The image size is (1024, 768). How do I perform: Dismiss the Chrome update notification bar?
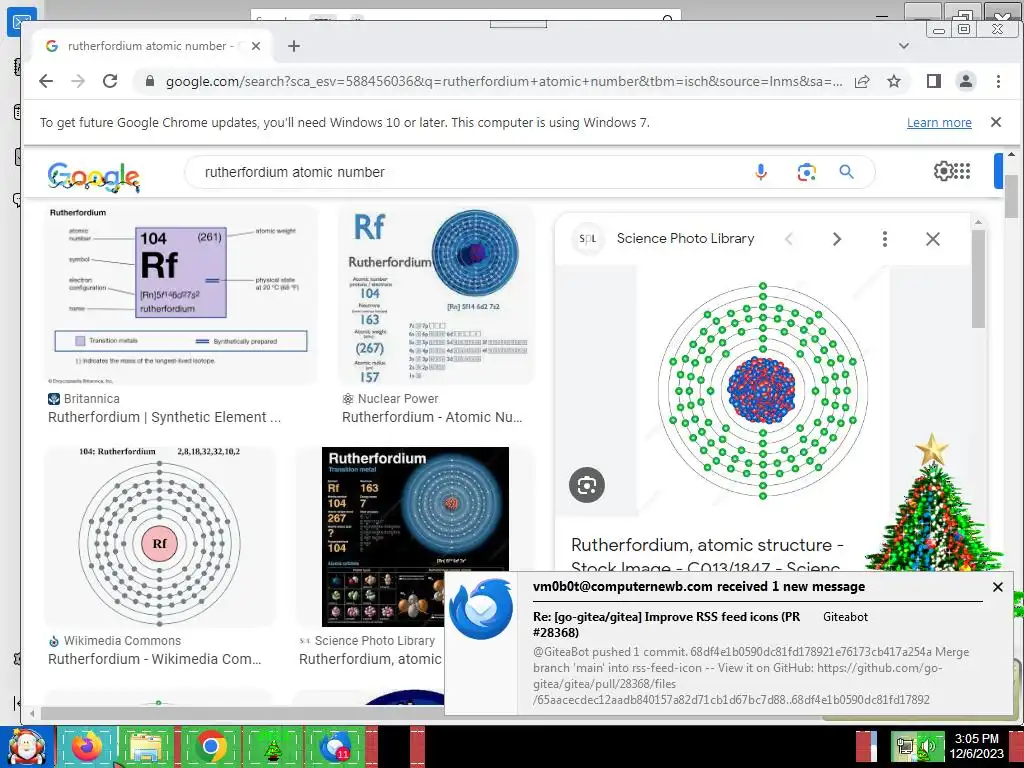[x=996, y=122]
